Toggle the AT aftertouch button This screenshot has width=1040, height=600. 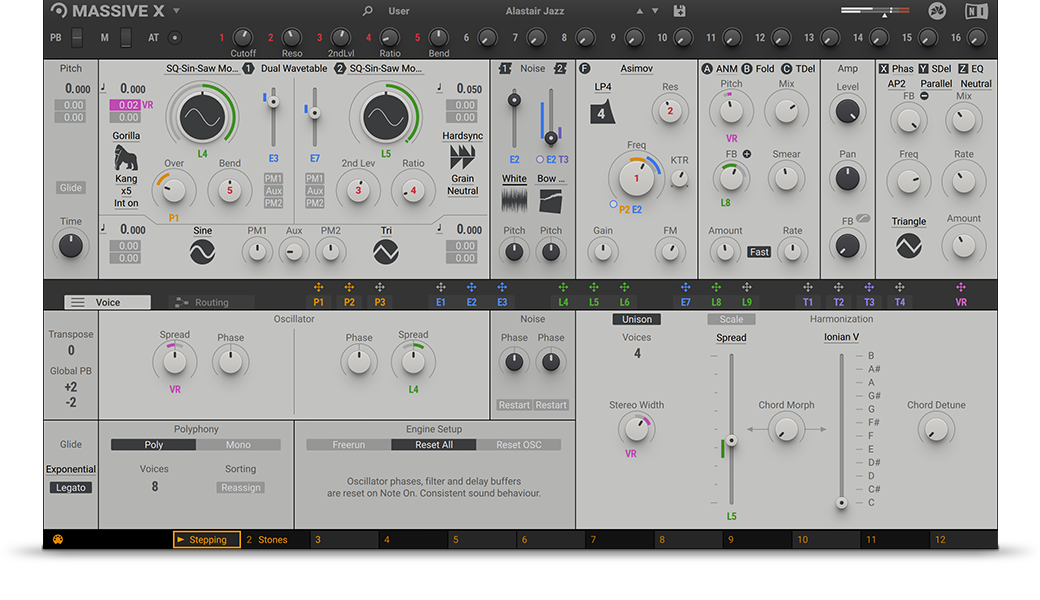[x=174, y=38]
